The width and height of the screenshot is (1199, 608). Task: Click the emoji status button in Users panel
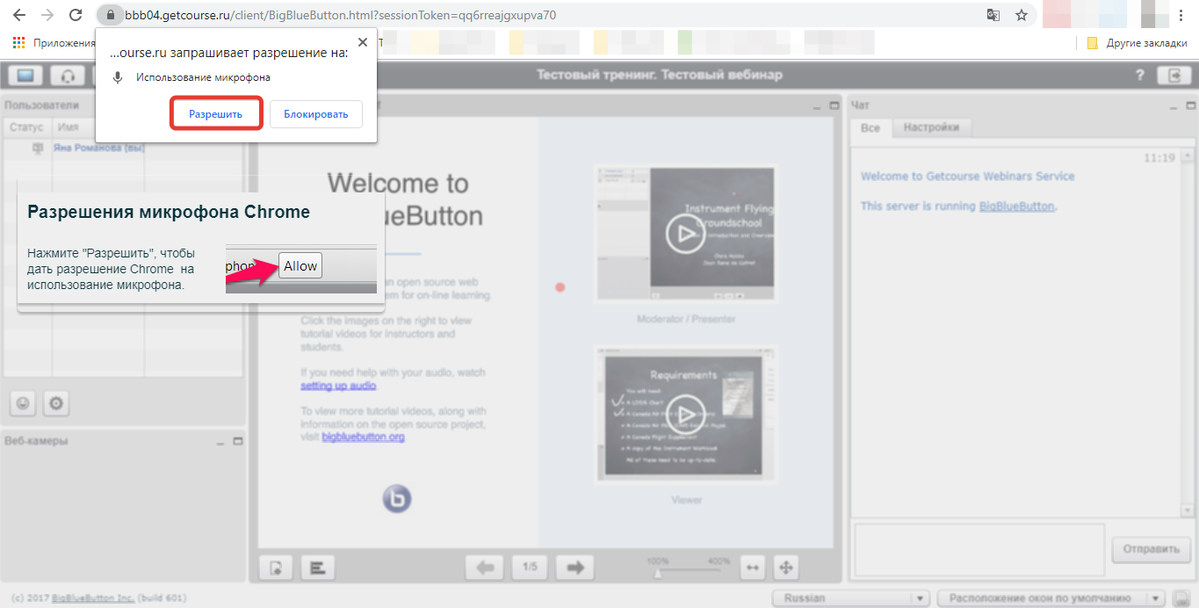tap(24, 403)
